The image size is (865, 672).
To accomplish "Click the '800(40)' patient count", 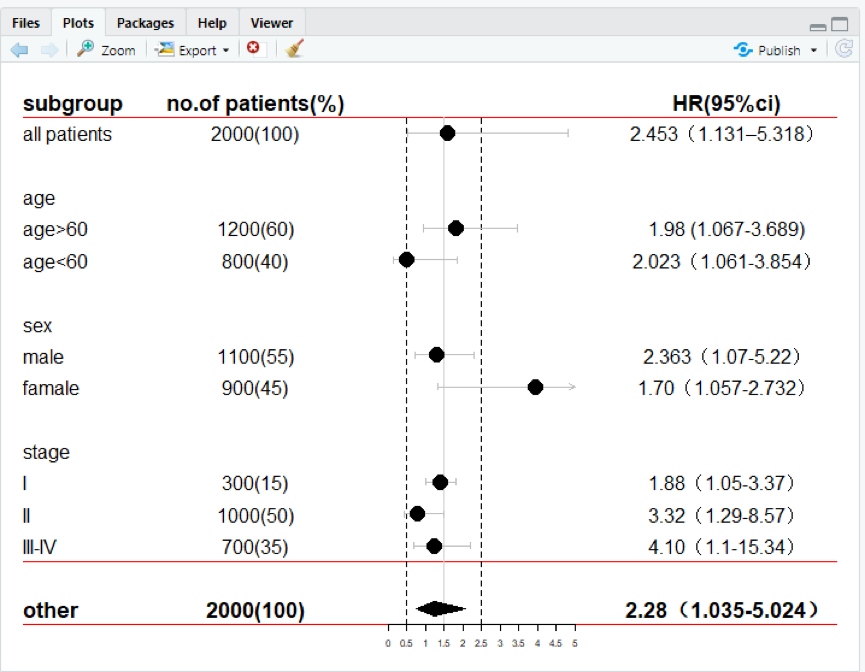I will (x=255, y=261).
